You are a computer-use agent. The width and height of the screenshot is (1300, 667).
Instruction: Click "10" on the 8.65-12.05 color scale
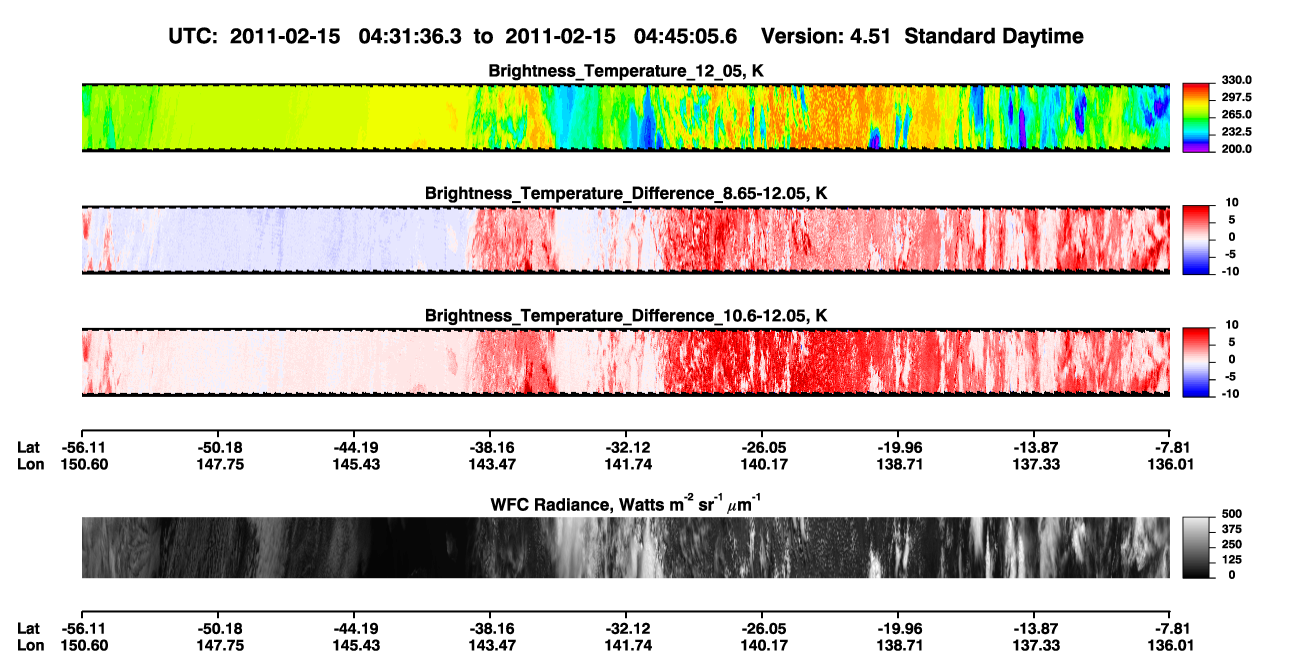[1232, 202]
